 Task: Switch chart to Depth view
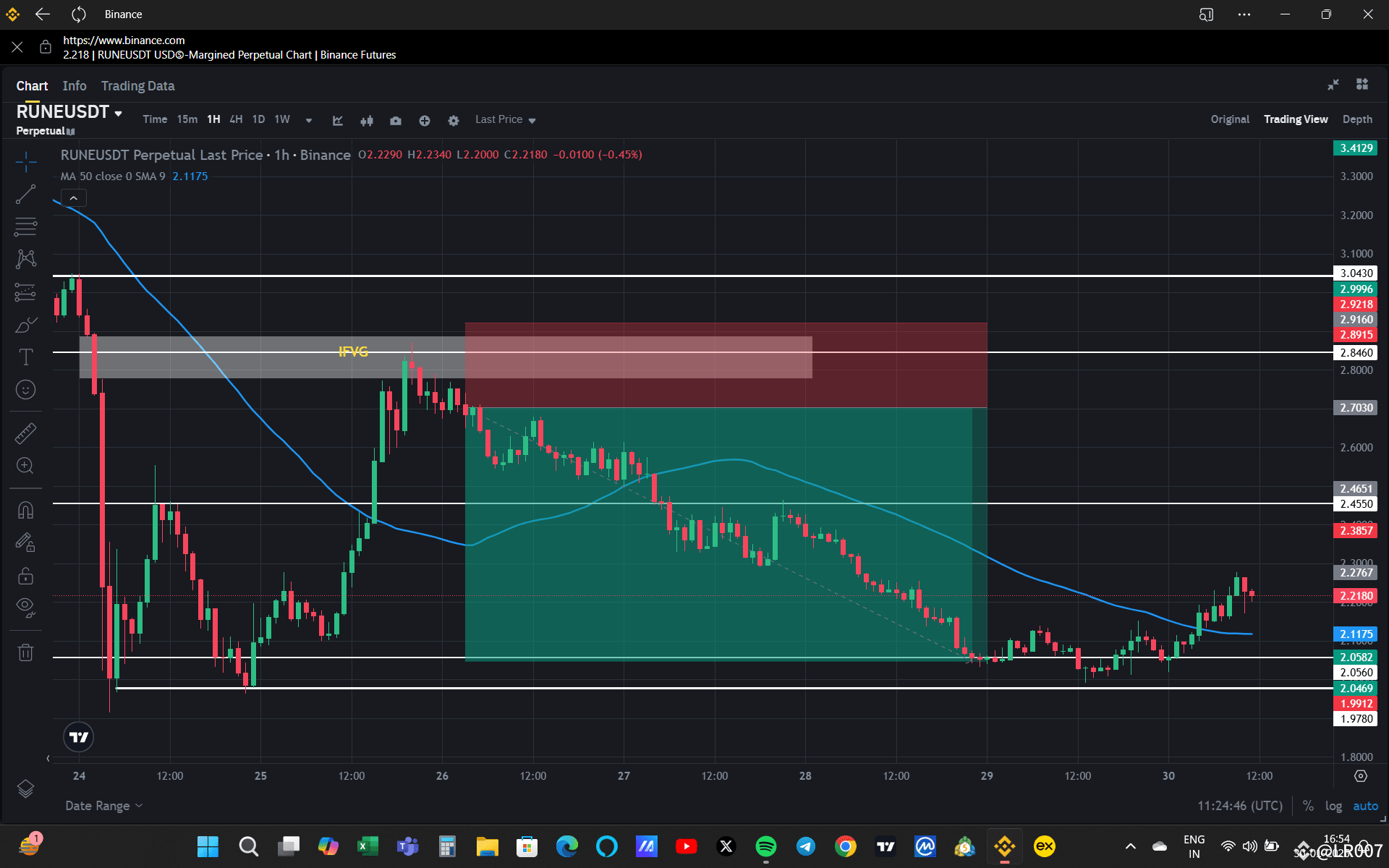pyautogui.click(x=1357, y=119)
